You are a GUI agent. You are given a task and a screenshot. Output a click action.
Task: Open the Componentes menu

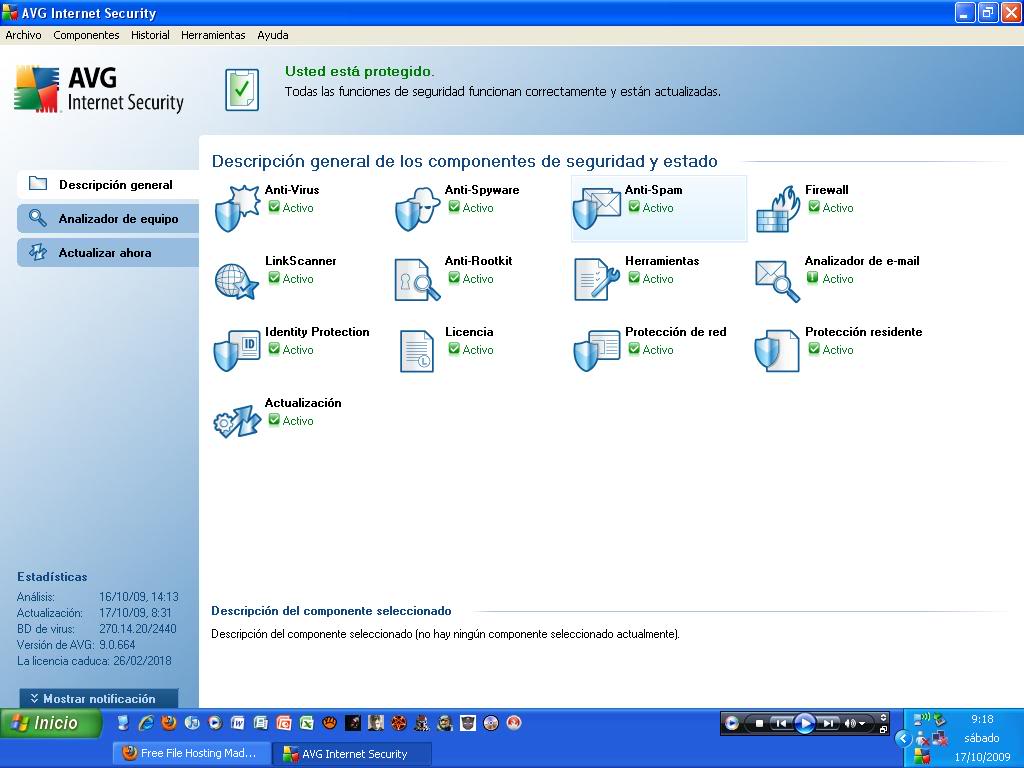point(86,35)
